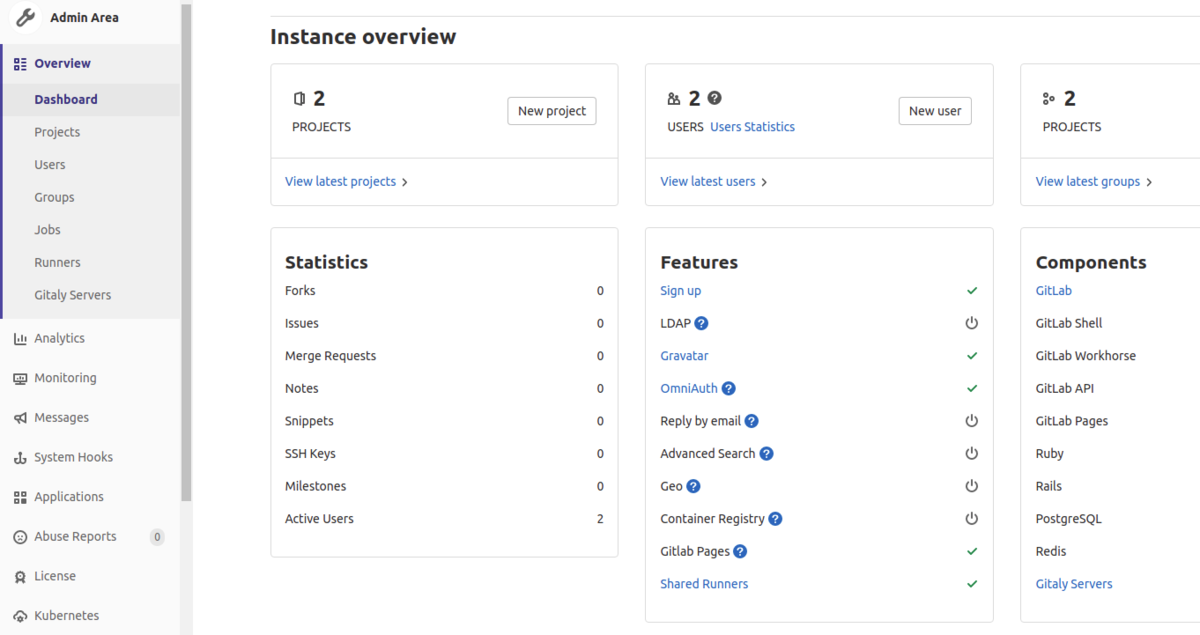1200x635 pixels.
Task: Open View latest users chevron link
Action: 714,182
